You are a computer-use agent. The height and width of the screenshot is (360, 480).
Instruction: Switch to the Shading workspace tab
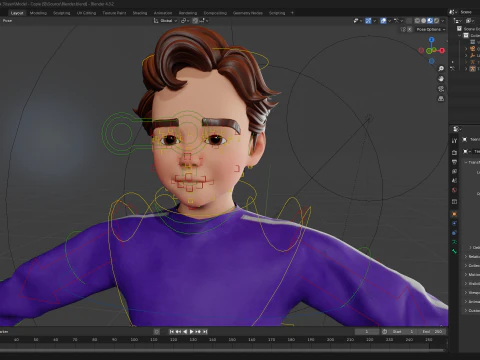tap(140, 13)
